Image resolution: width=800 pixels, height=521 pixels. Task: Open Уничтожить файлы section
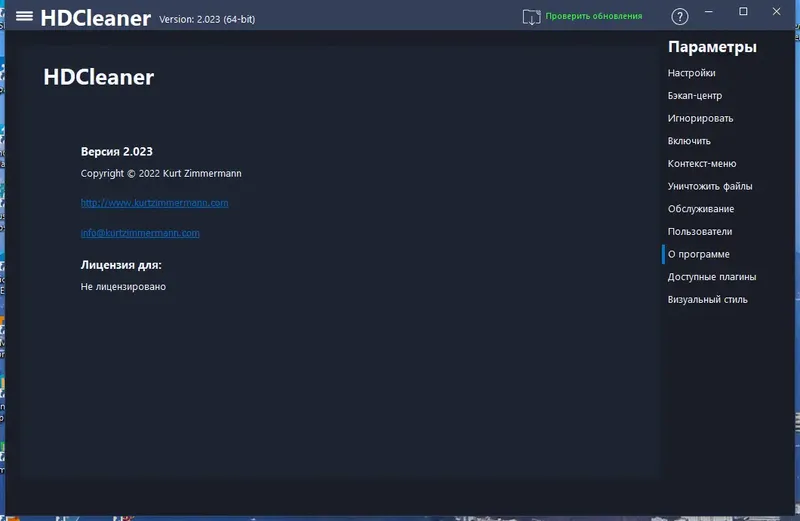click(710, 186)
